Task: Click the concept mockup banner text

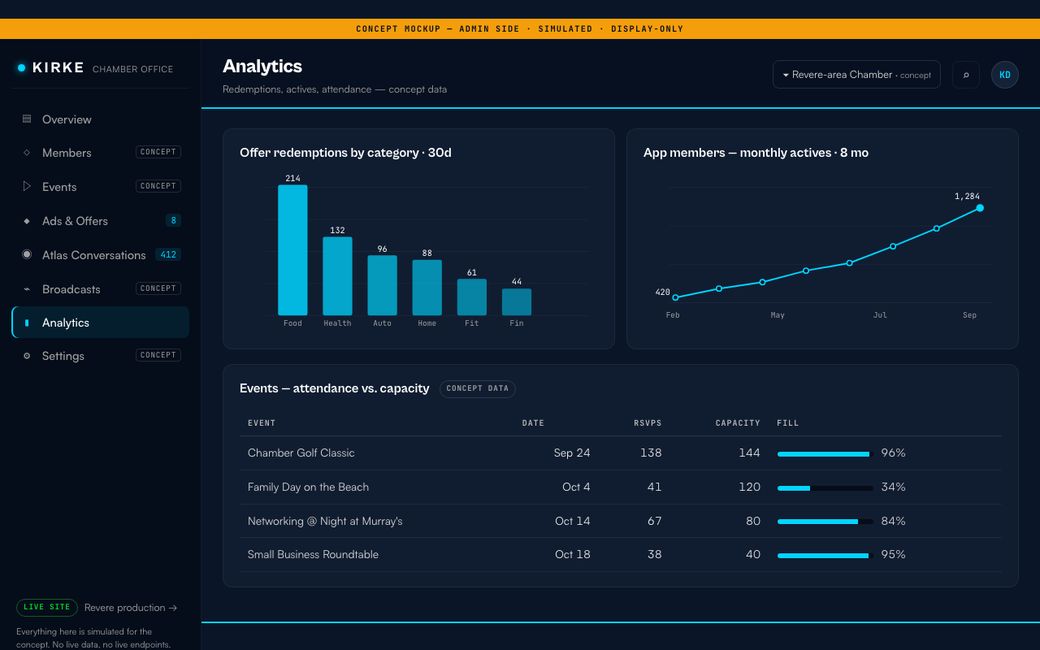Action: click(519, 29)
